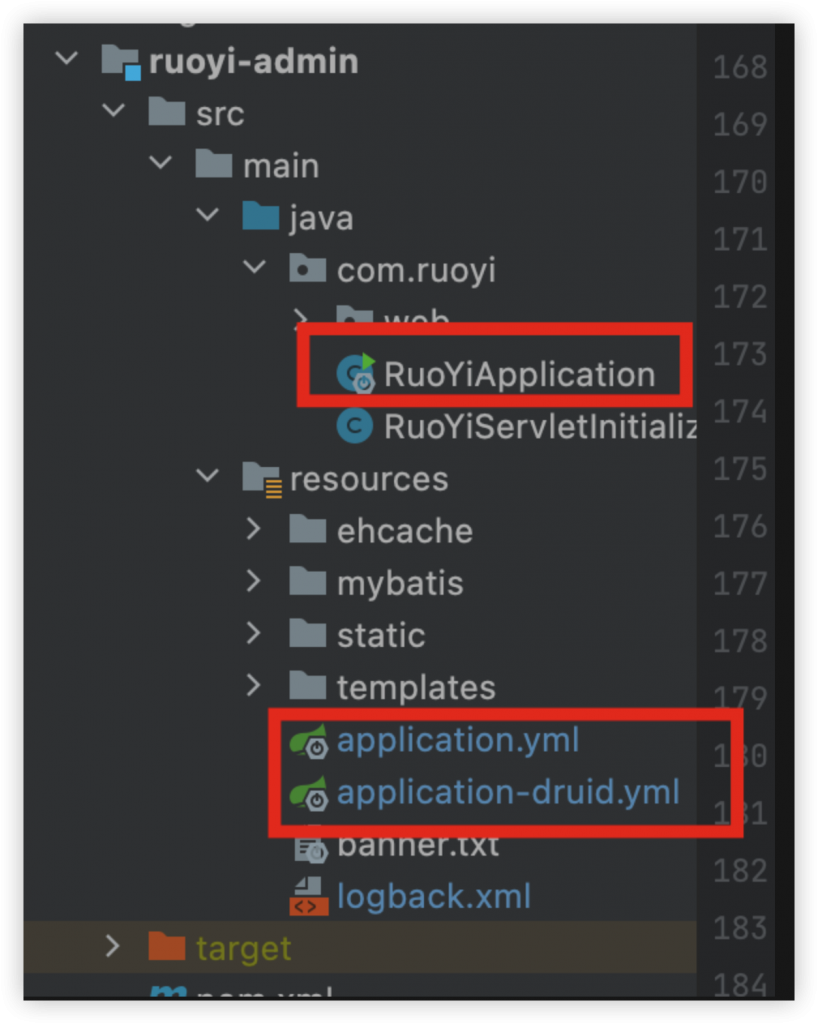Select the RuoYiApplication class
This screenshot has width=818, height=1024.
pos(519,375)
